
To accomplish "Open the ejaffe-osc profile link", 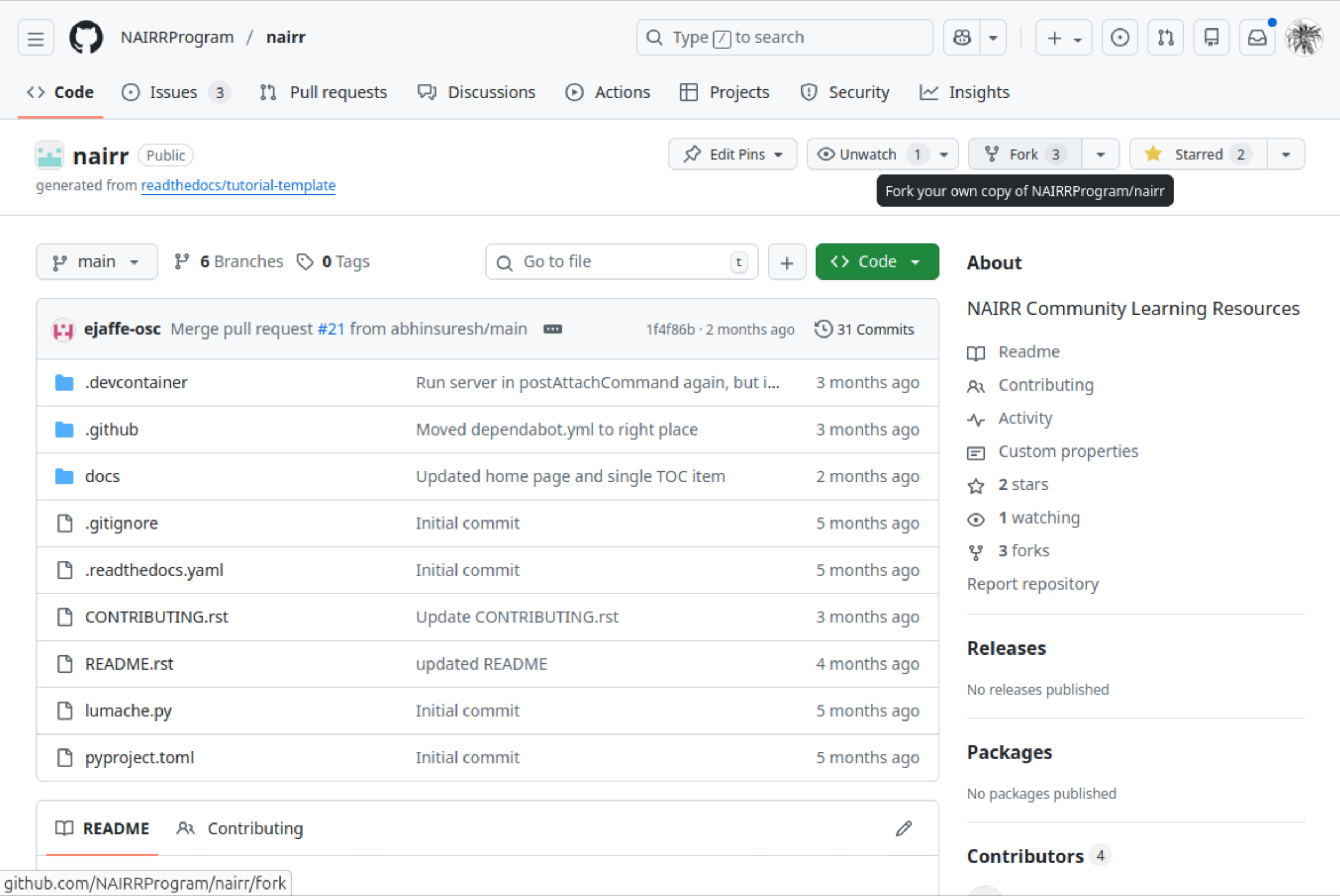I will pyautogui.click(x=122, y=329).
